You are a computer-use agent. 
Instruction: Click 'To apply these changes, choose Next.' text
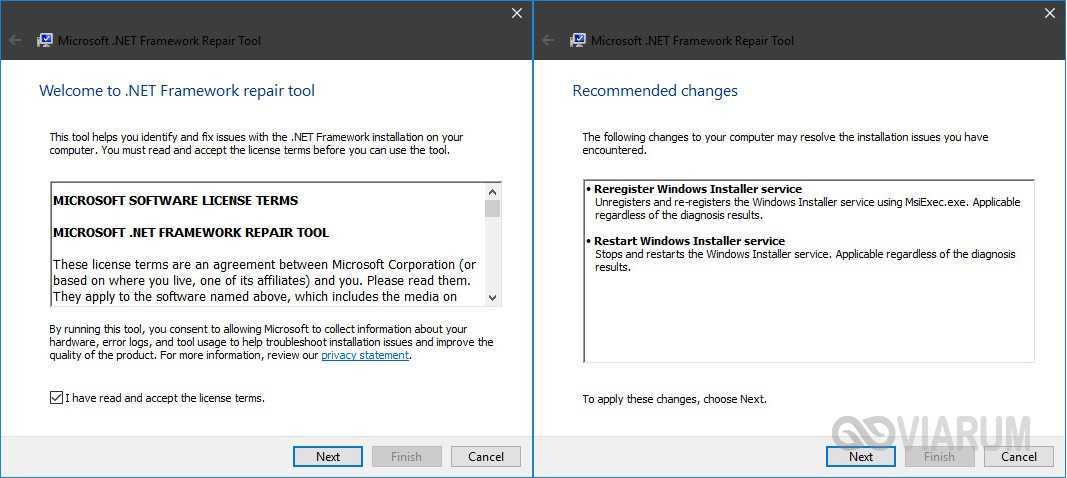[x=674, y=399]
